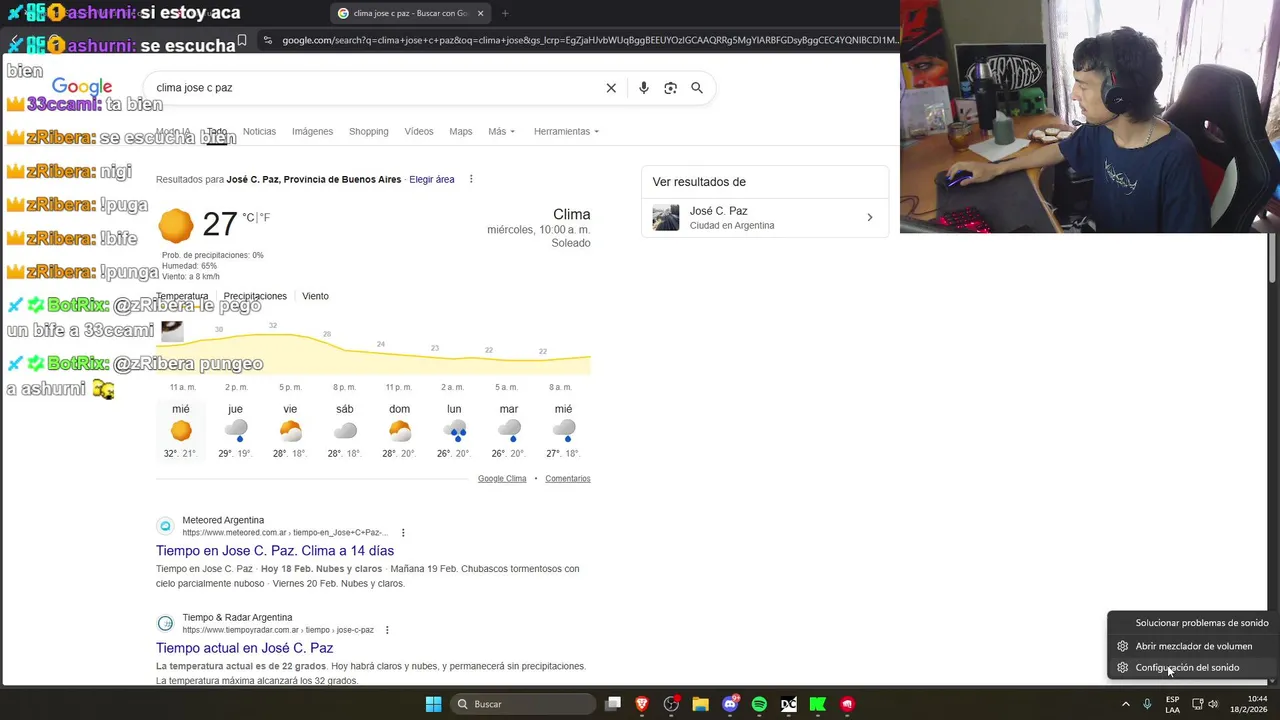1280x720 pixels.
Task: Click the José C. Paz thumbnail image
Action: coord(666,217)
